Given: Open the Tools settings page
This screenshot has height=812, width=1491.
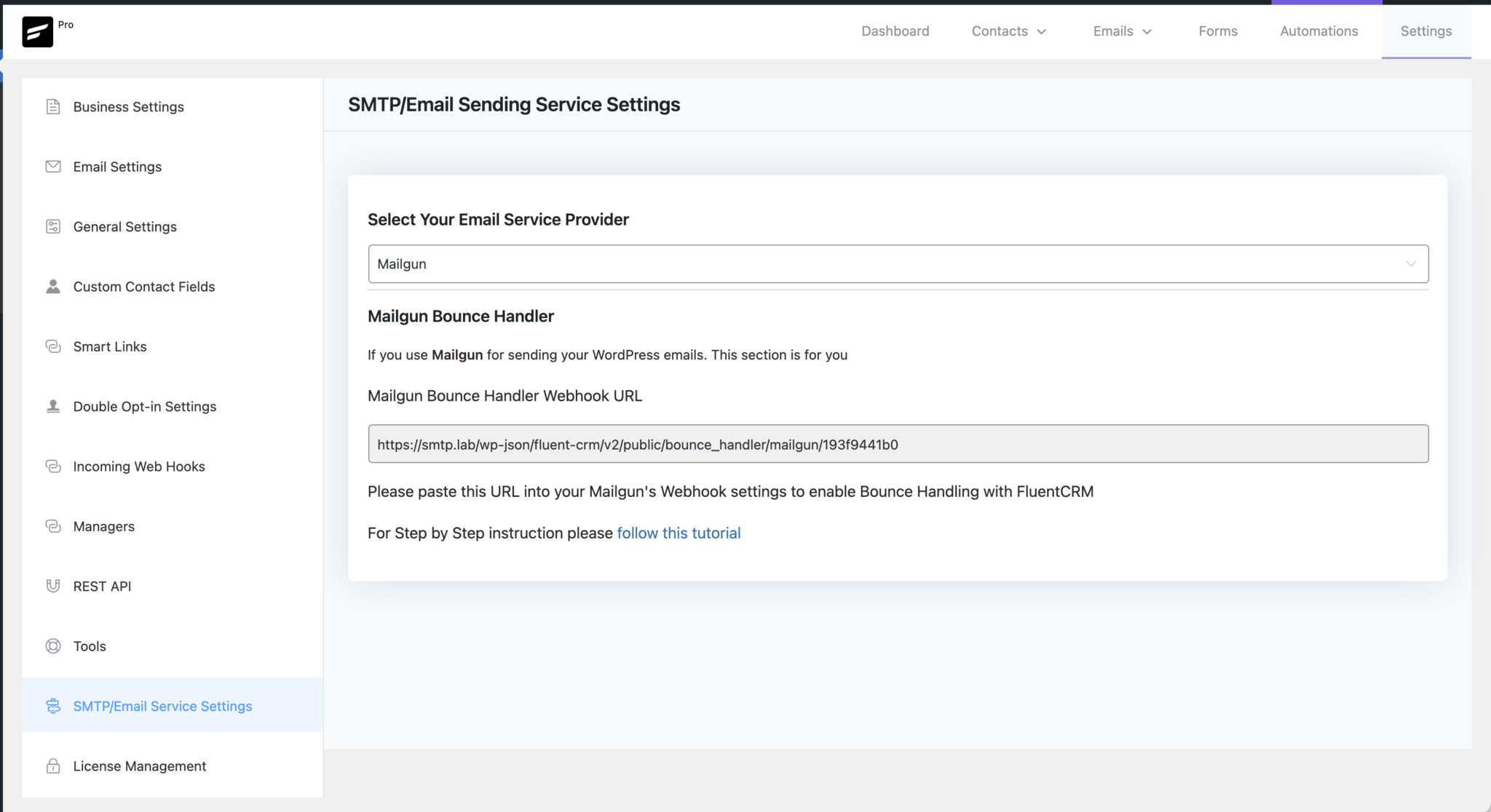Looking at the screenshot, I should (173, 646).
